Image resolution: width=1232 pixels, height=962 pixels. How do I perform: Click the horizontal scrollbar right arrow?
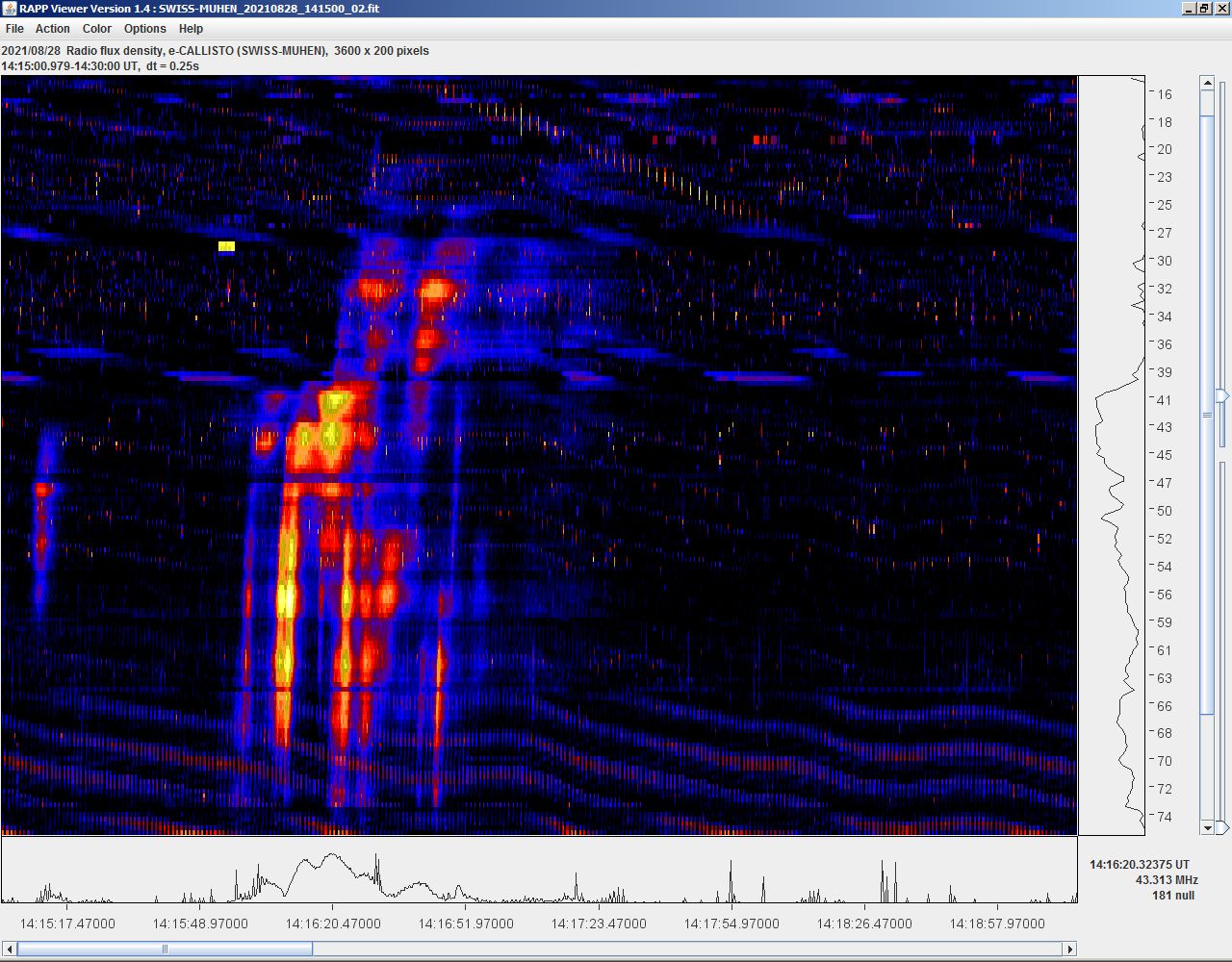point(1069,949)
